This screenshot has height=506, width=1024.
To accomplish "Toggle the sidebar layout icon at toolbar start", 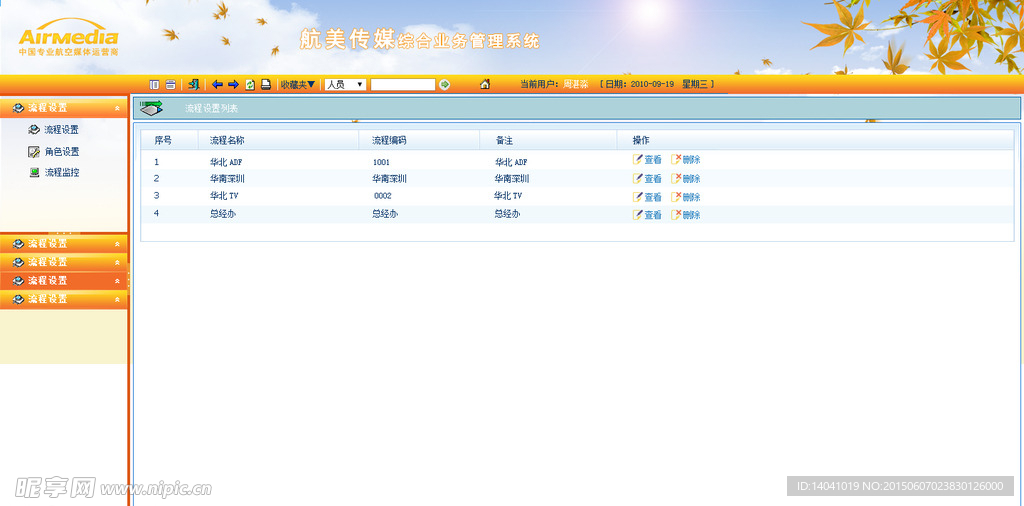I will point(154,85).
